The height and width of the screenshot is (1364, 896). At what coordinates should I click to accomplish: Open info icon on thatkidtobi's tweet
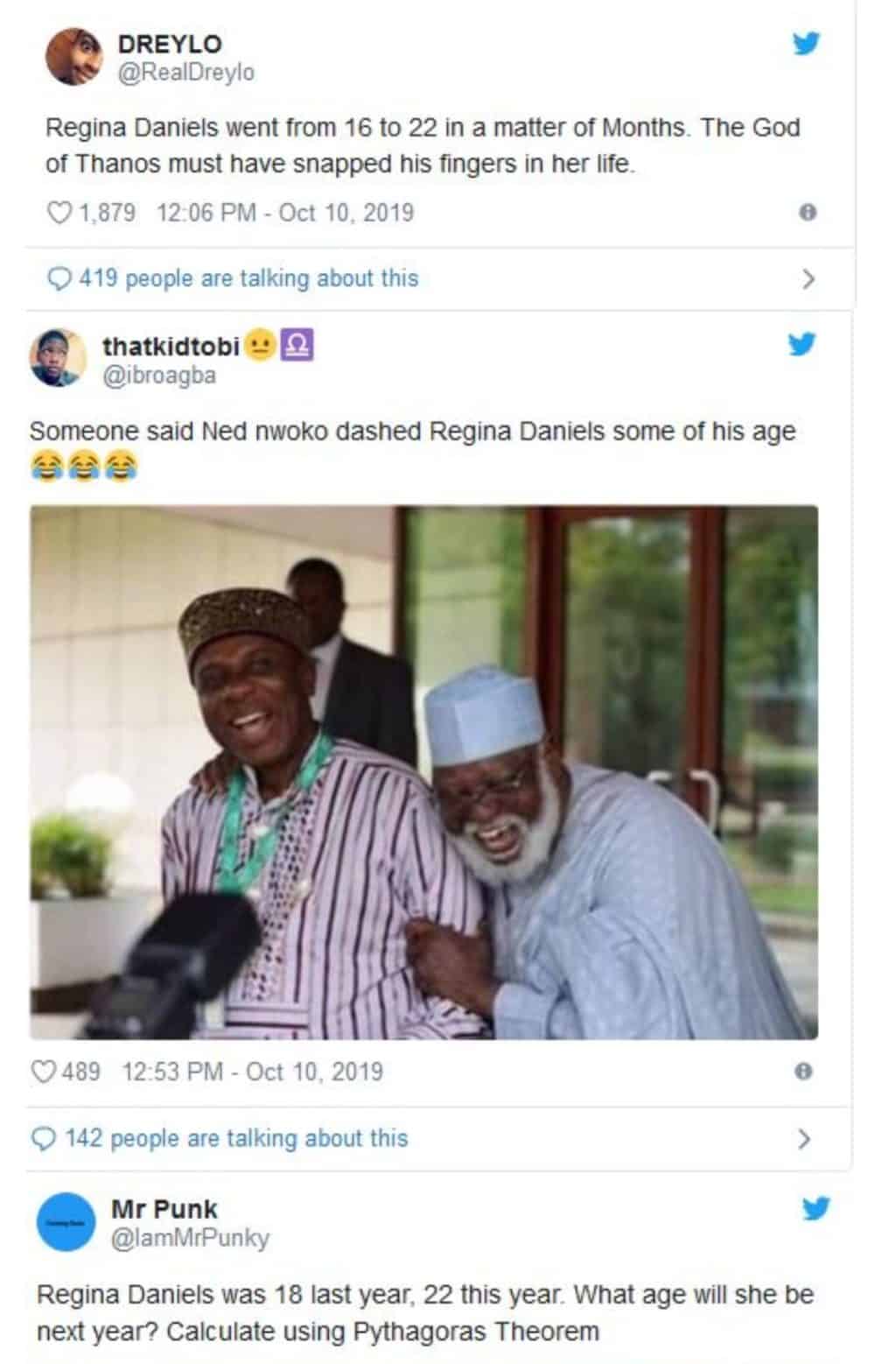click(x=803, y=1072)
